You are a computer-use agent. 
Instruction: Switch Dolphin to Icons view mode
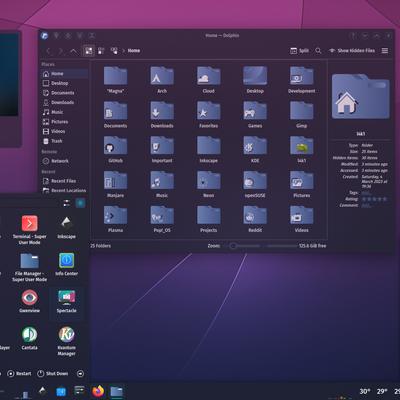pos(89,51)
